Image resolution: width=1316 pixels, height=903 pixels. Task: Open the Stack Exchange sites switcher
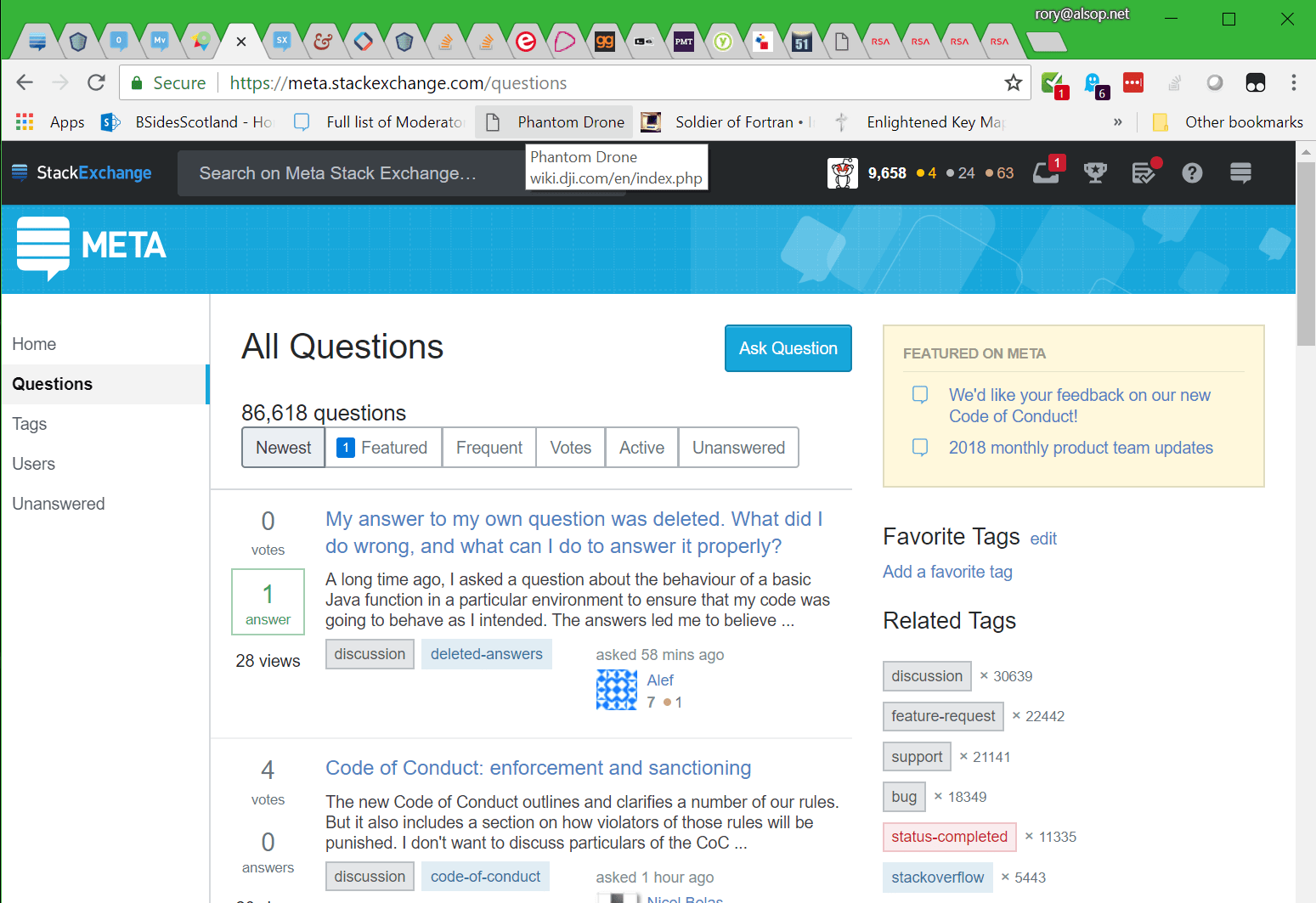[x=1240, y=172]
